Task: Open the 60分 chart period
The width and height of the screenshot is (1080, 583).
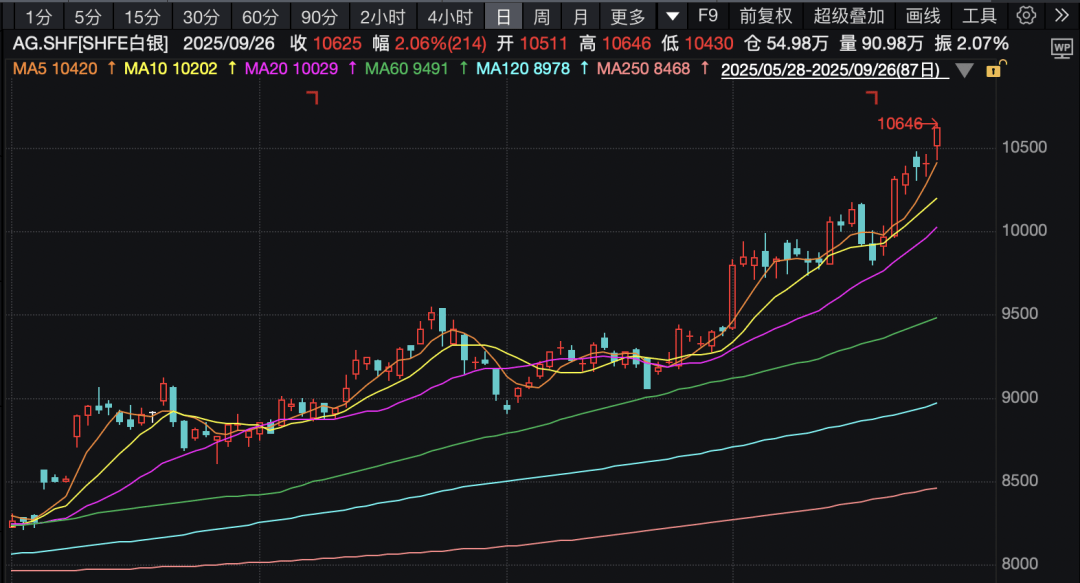Action: click(260, 16)
